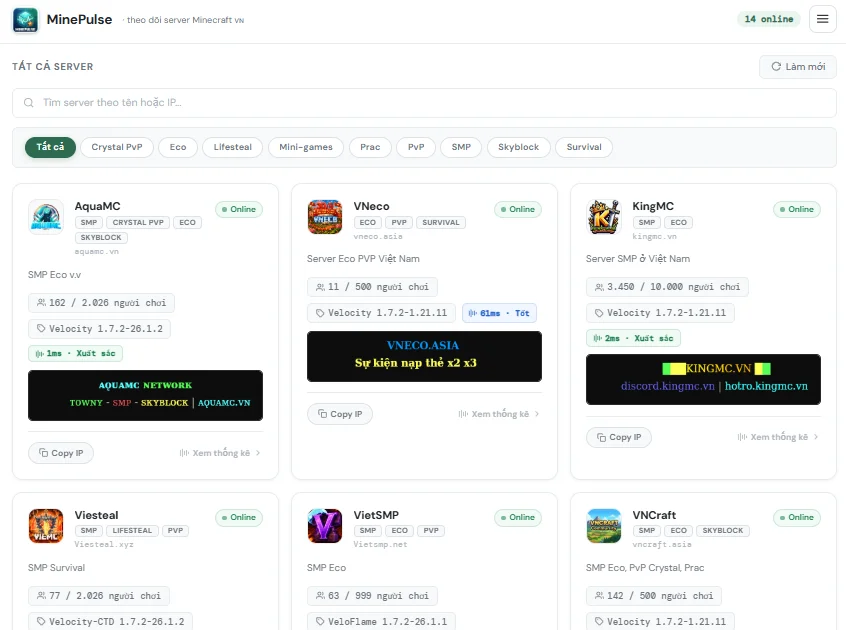Click the MinePulse logo icon

coord(25,20)
